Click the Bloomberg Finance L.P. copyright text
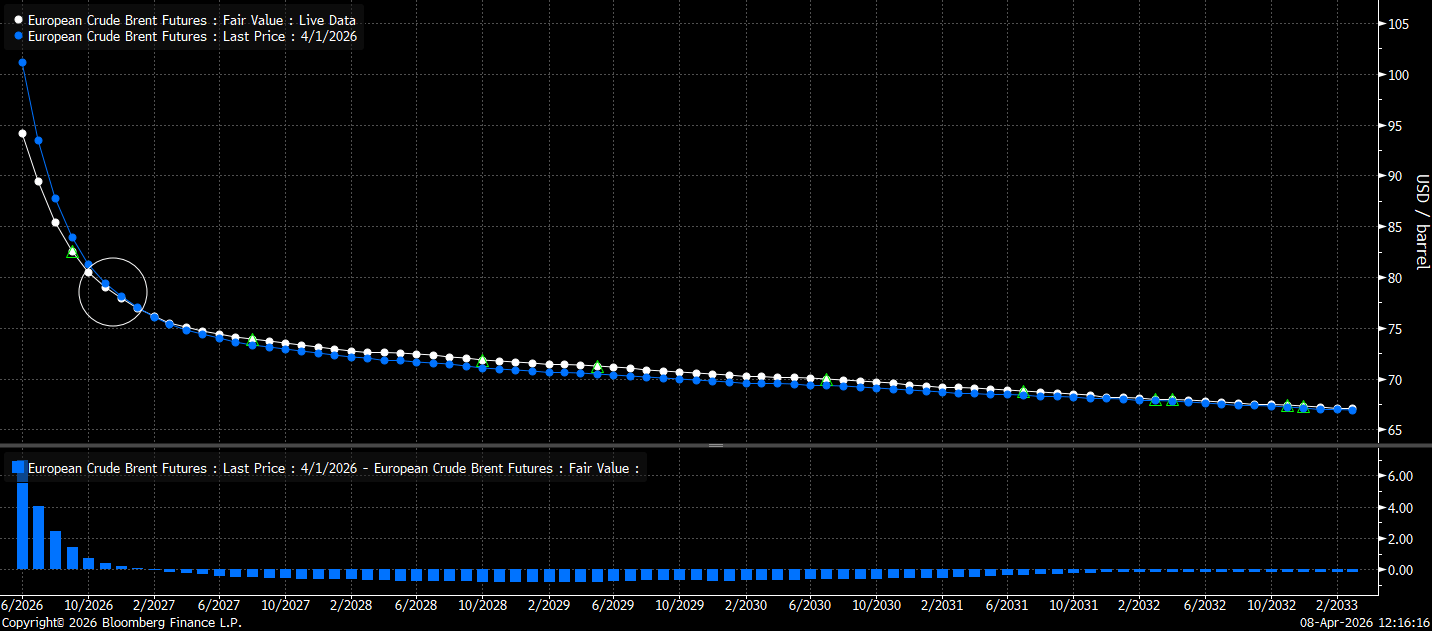Viewport: 1432px width, 631px height. click(120, 623)
